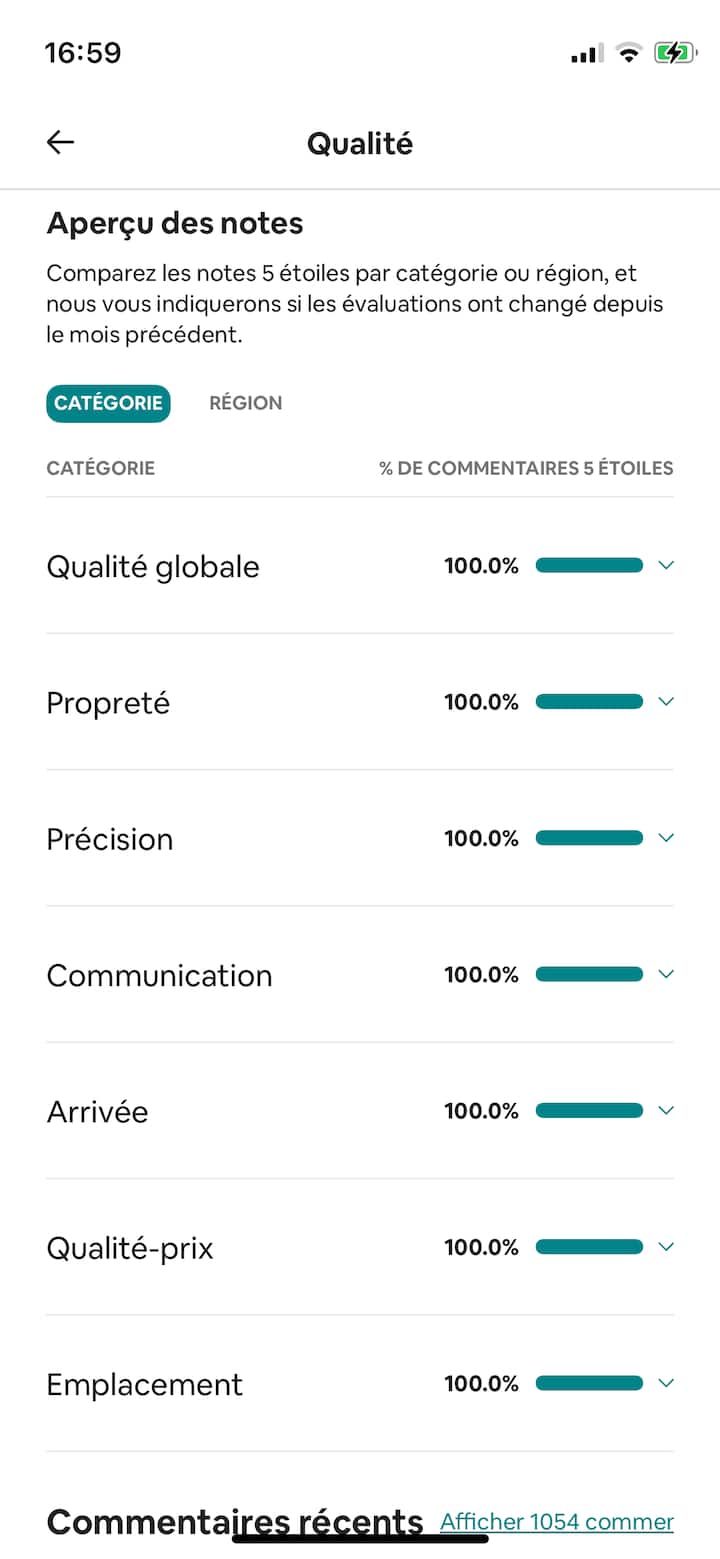Tap the Emplacement 100% progress bar
The image size is (720, 1559).
tap(589, 1384)
